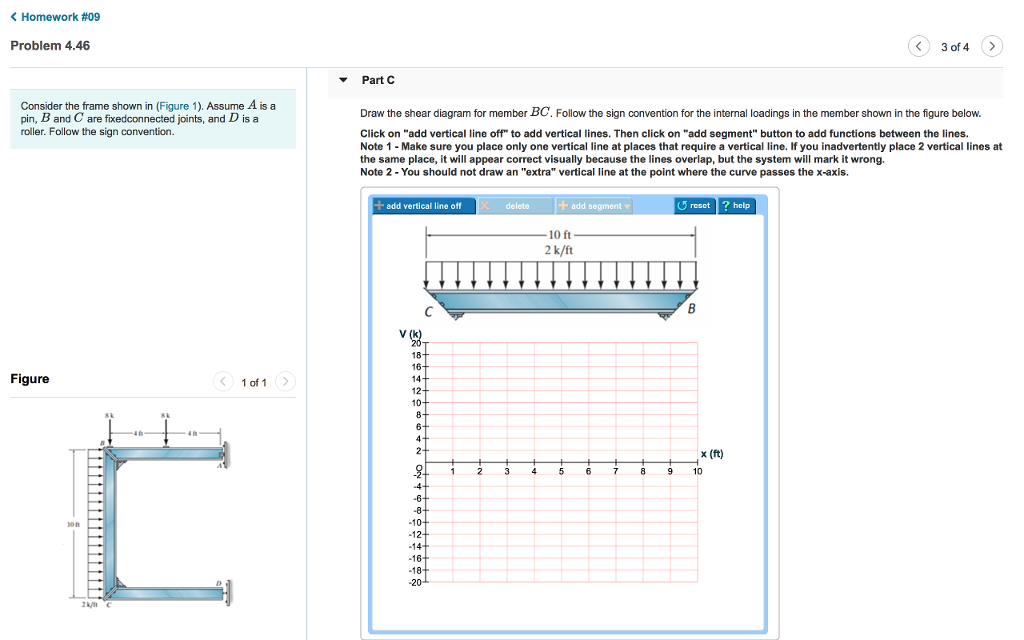Click the plus icon on add segment
Viewport: 1024px width, 640px height.
[562, 205]
